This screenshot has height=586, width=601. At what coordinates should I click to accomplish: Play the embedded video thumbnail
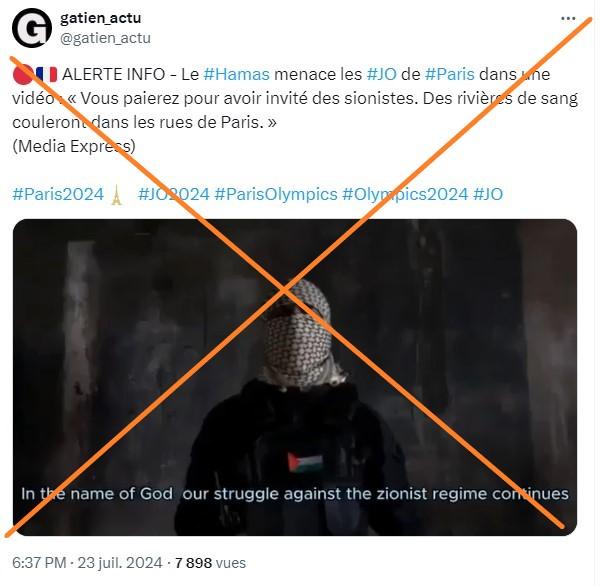pos(295,377)
